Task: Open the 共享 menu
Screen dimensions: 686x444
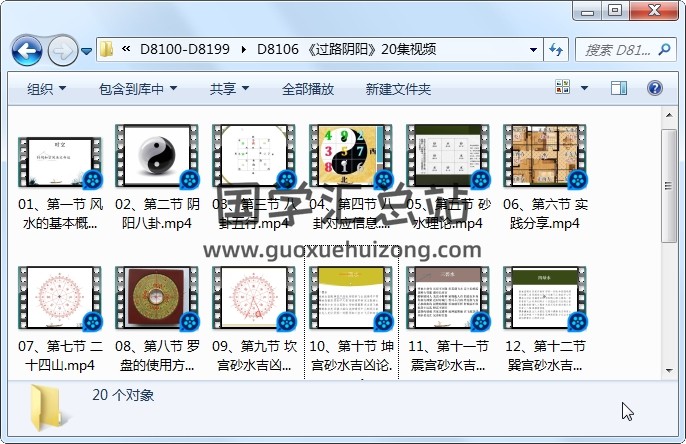Action: click(x=228, y=89)
